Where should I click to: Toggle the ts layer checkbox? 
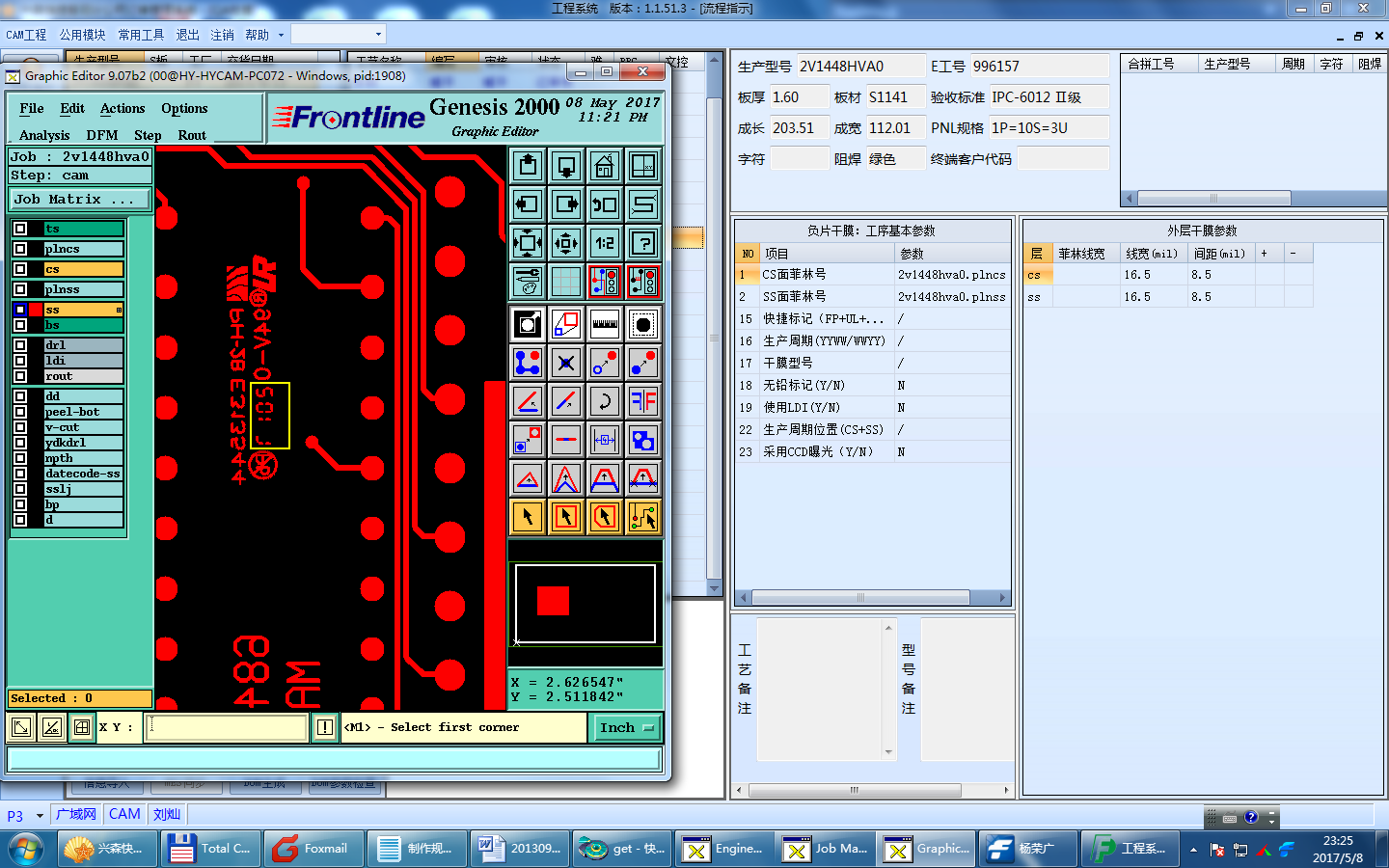(x=20, y=229)
